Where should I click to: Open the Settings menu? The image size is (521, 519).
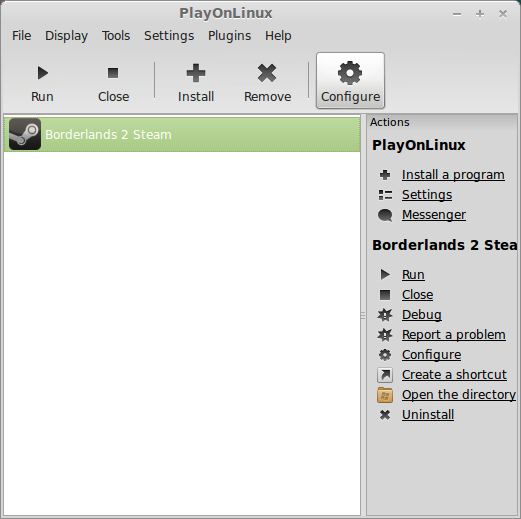click(x=169, y=36)
